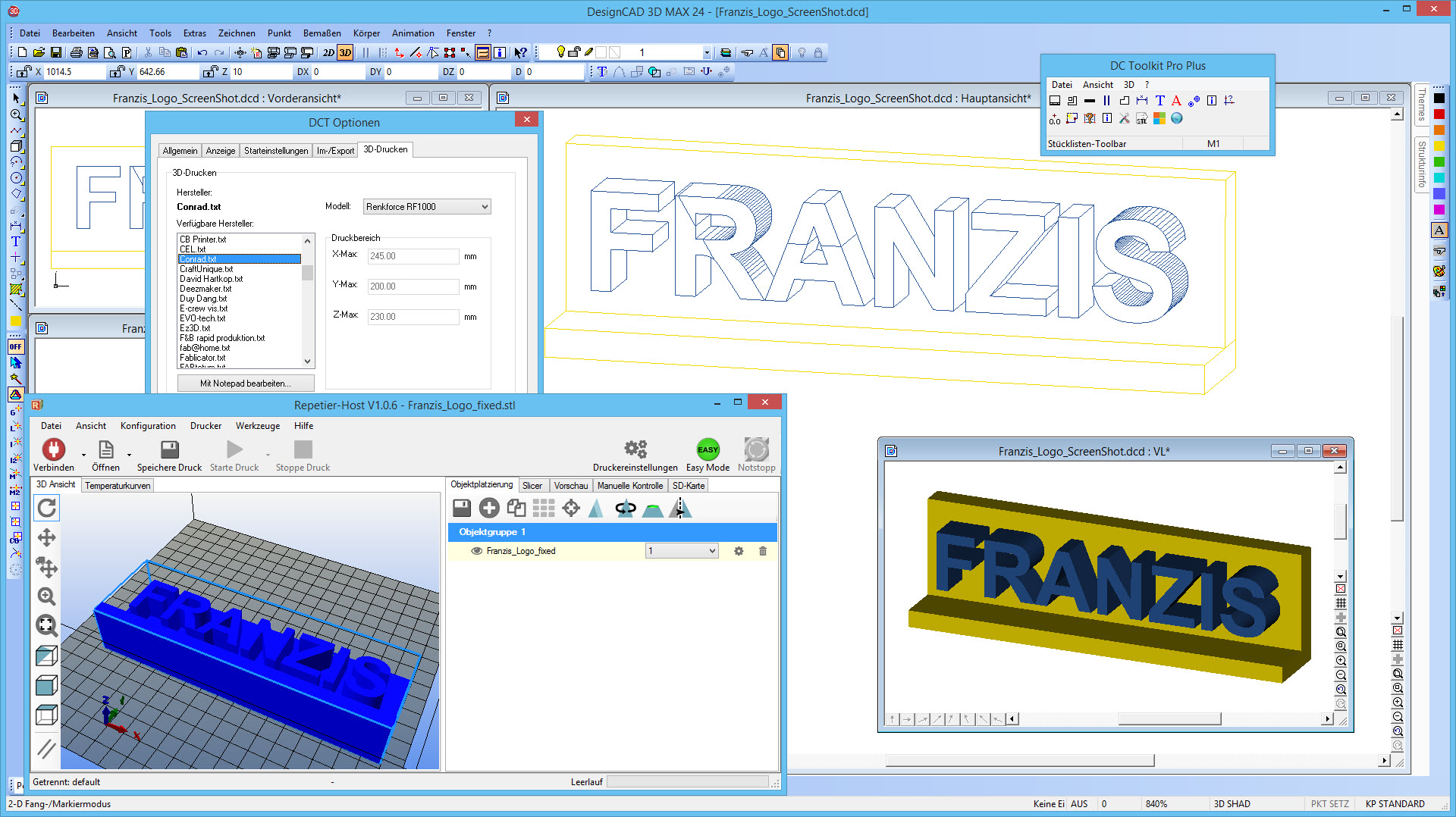Open Druckereinstellungen gears icon
The width and height of the screenshot is (1456, 817).
[x=635, y=450]
